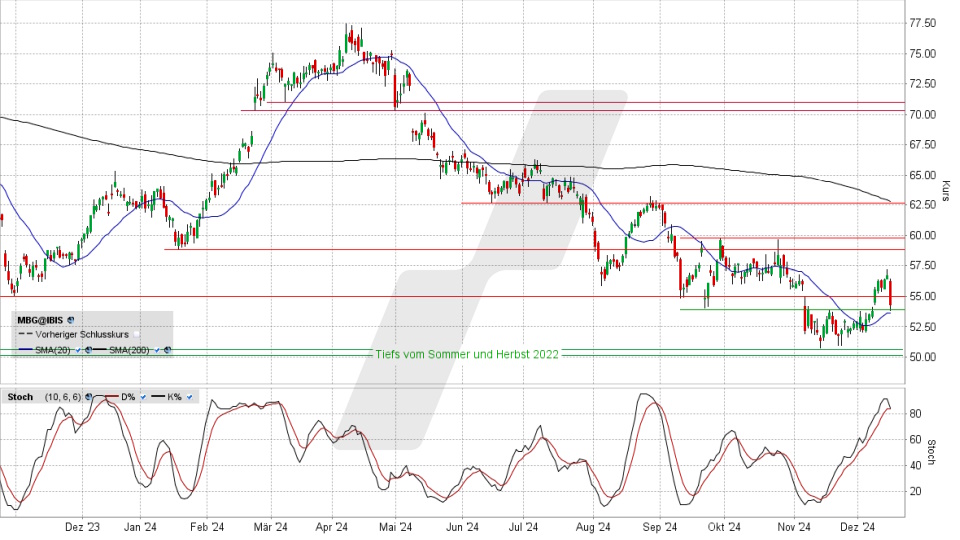Click the Stoch parameters (10, 6, 6)
Image resolution: width=960 pixels, height=540 pixels.
62,397
